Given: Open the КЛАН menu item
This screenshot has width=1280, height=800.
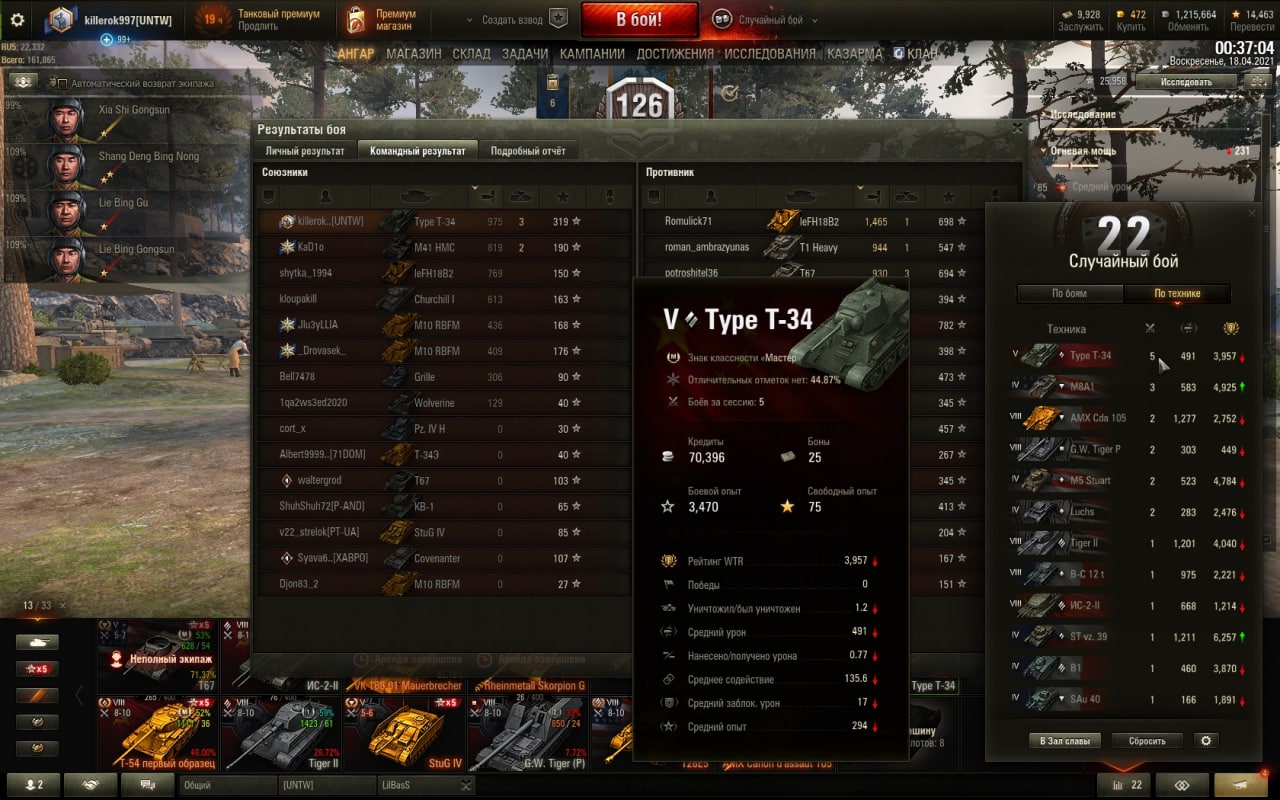Looking at the screenshot, I should click(916, 54).
